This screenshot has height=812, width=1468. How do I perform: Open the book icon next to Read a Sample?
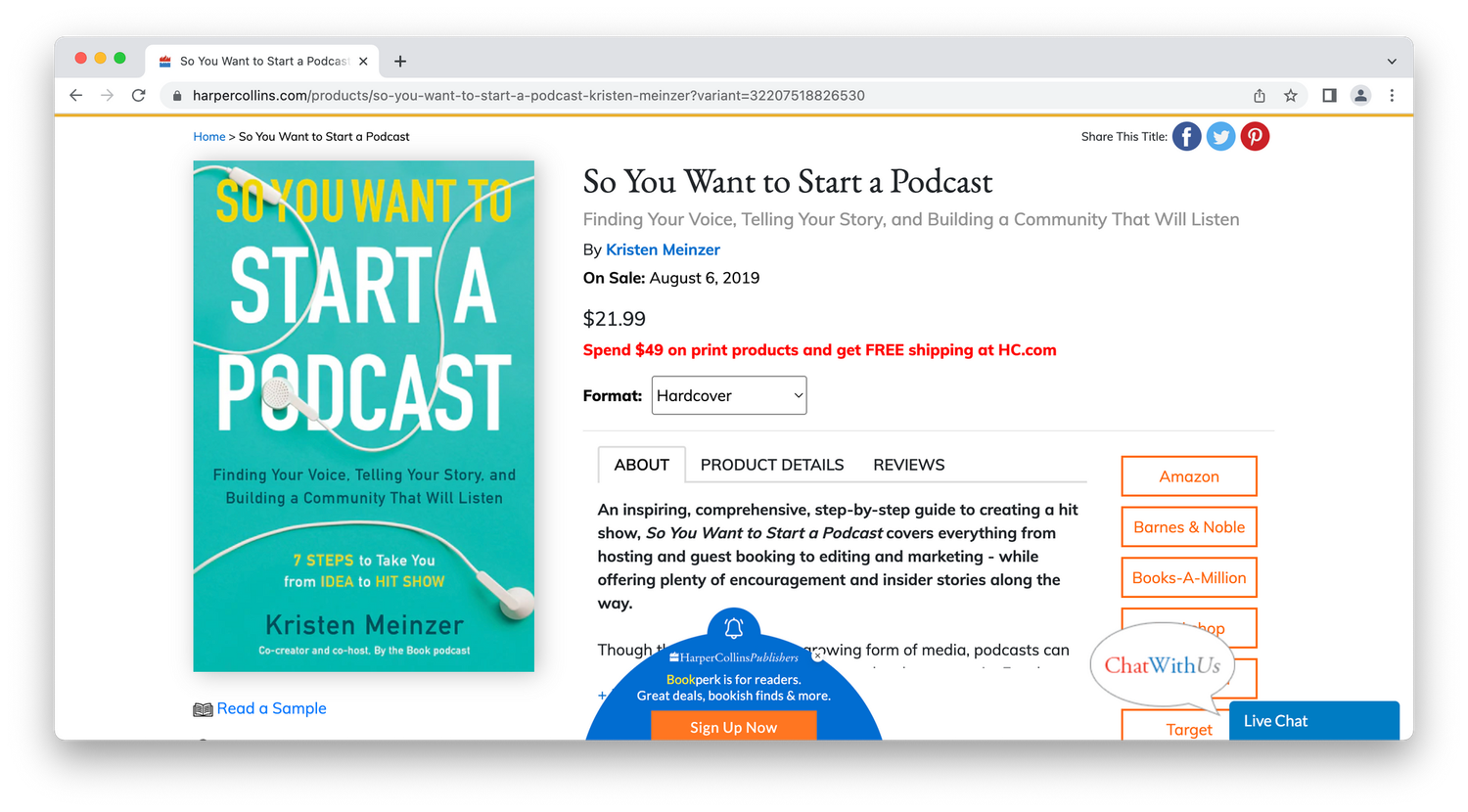tap(203, 709)
